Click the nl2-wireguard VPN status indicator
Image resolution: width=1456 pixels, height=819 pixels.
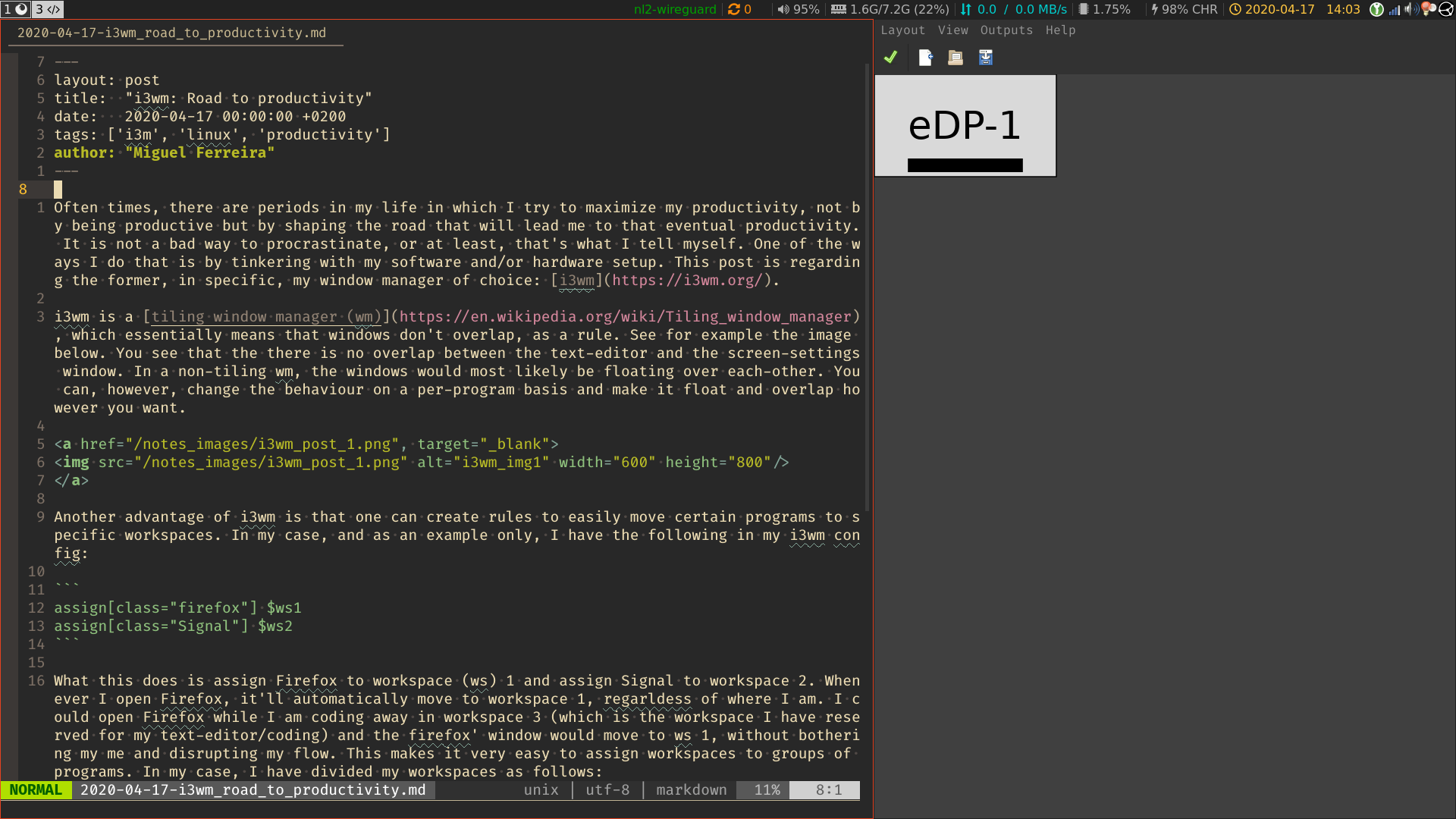point(674,9)
